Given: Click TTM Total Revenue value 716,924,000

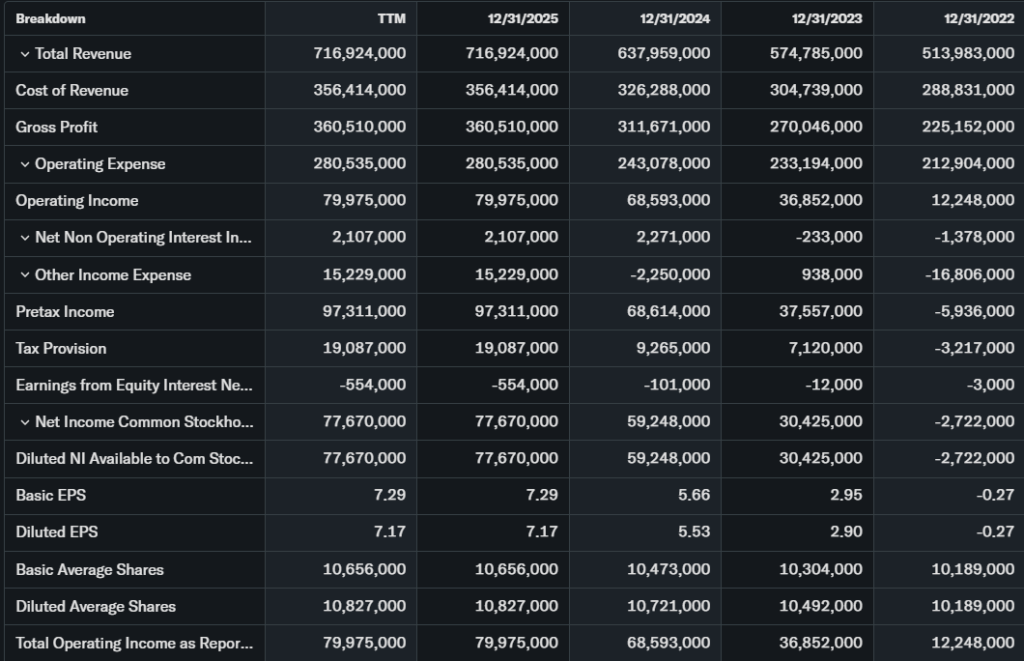Looking at the screenshot, I should (360, 54).
